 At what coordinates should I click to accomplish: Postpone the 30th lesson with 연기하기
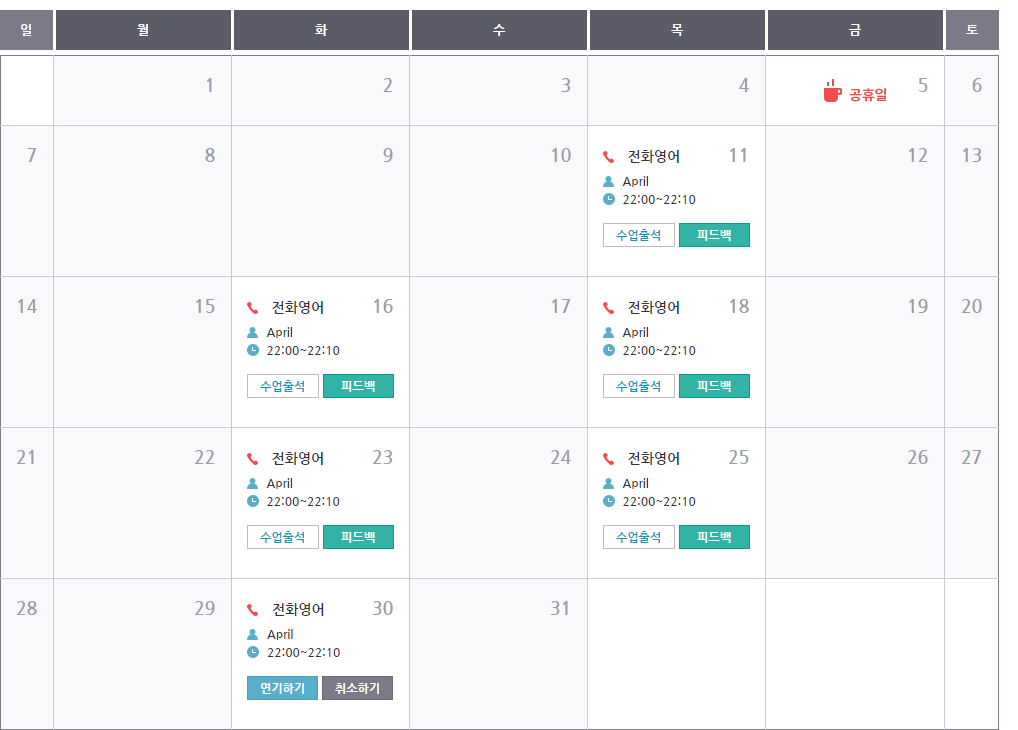282,688
